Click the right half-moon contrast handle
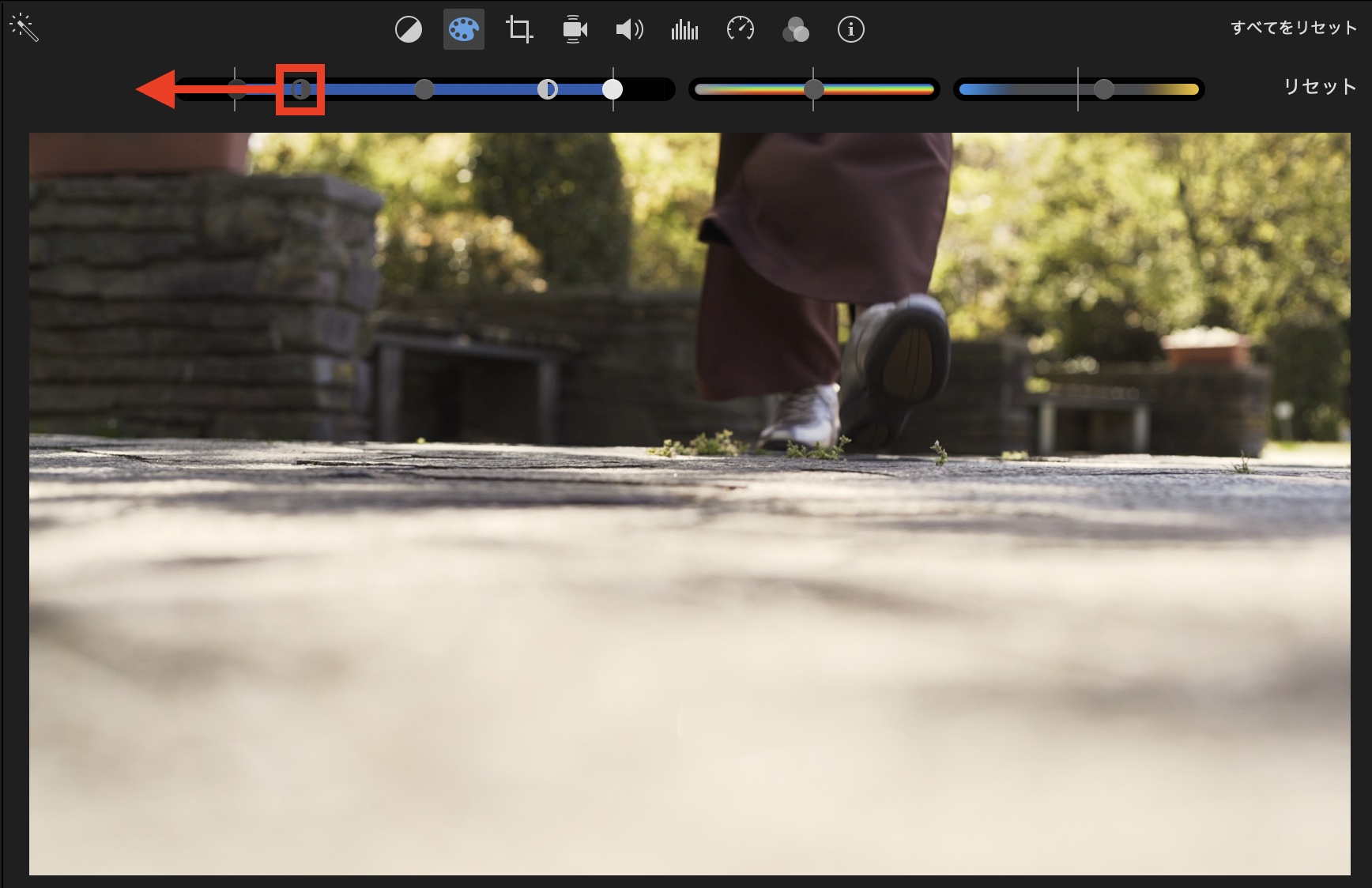 (x=548, y=89)
